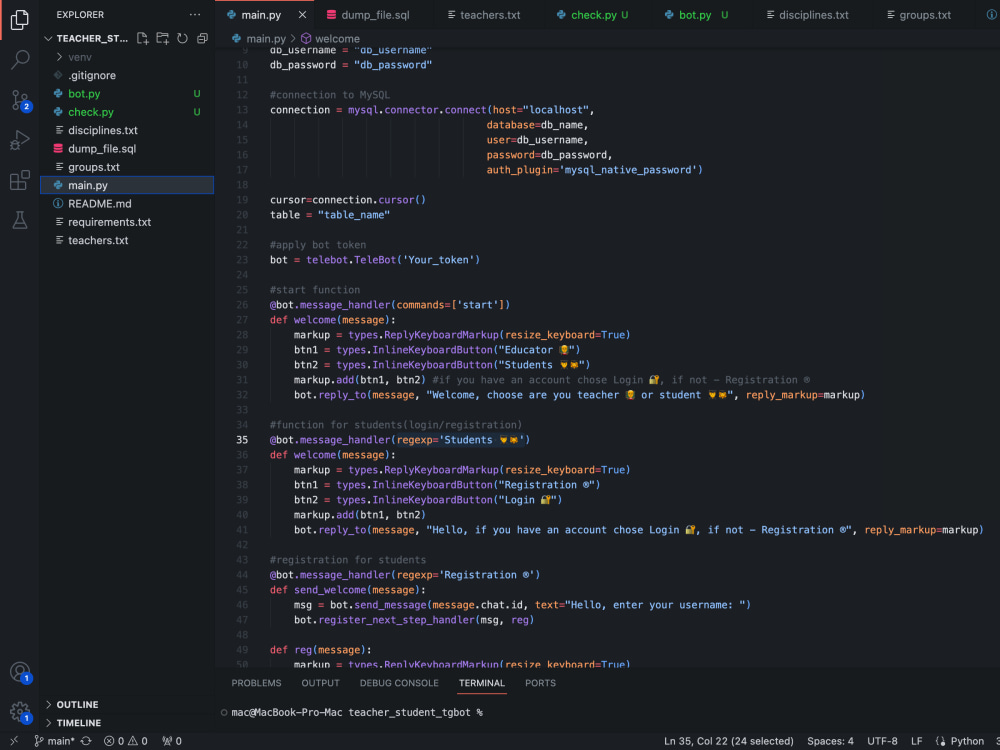Open errors and warnings status indicator

(x=126, y=740)
